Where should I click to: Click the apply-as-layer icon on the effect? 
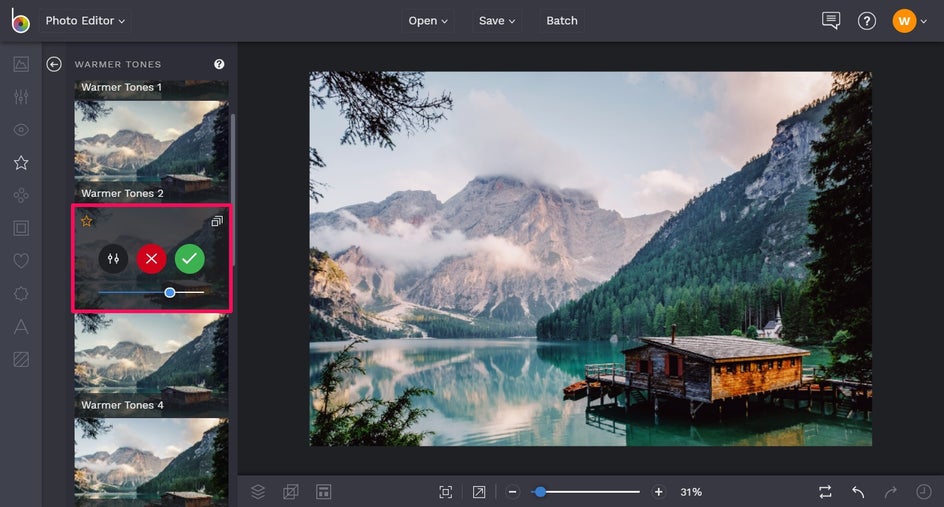click(x=217, y=221)
